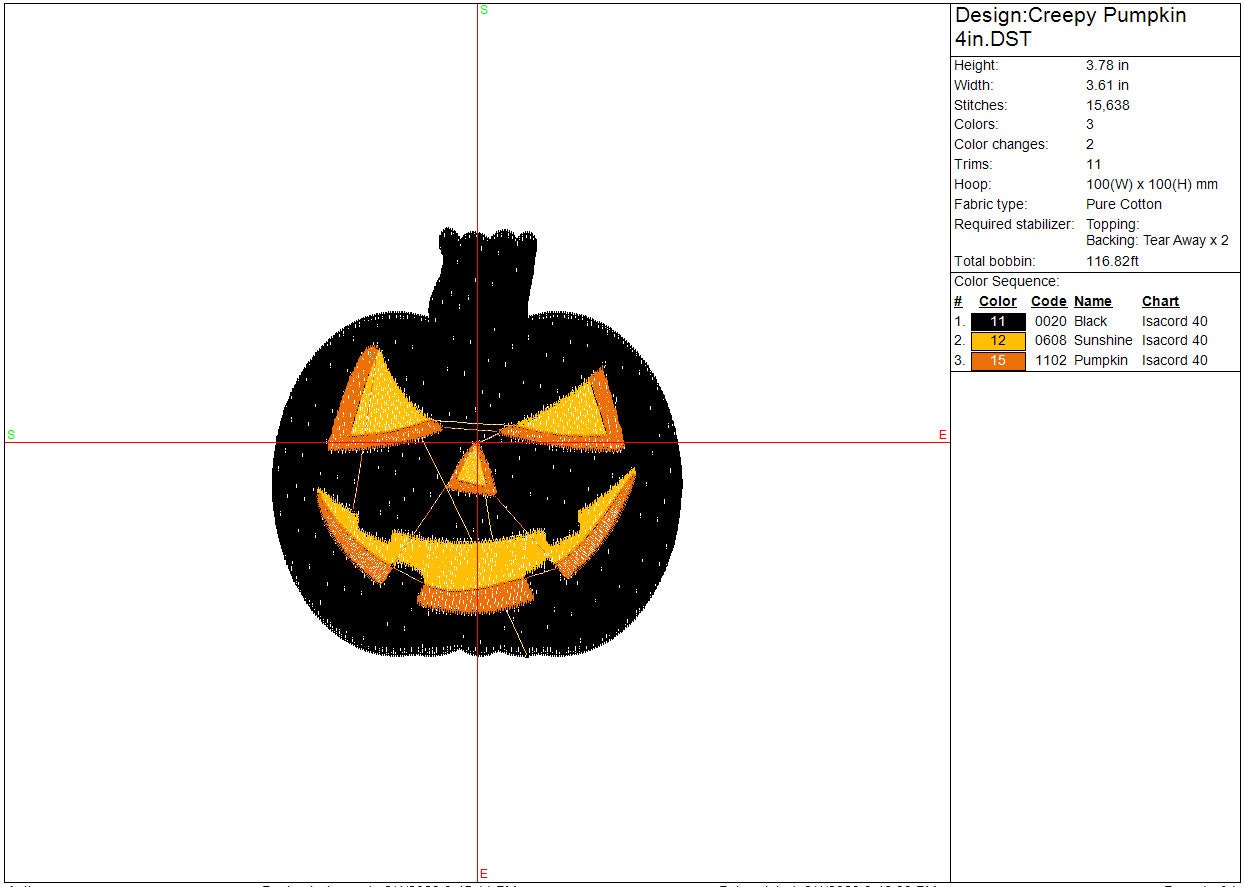Click the Color column header
The image size is (1244, 887).
pos(997,301)
